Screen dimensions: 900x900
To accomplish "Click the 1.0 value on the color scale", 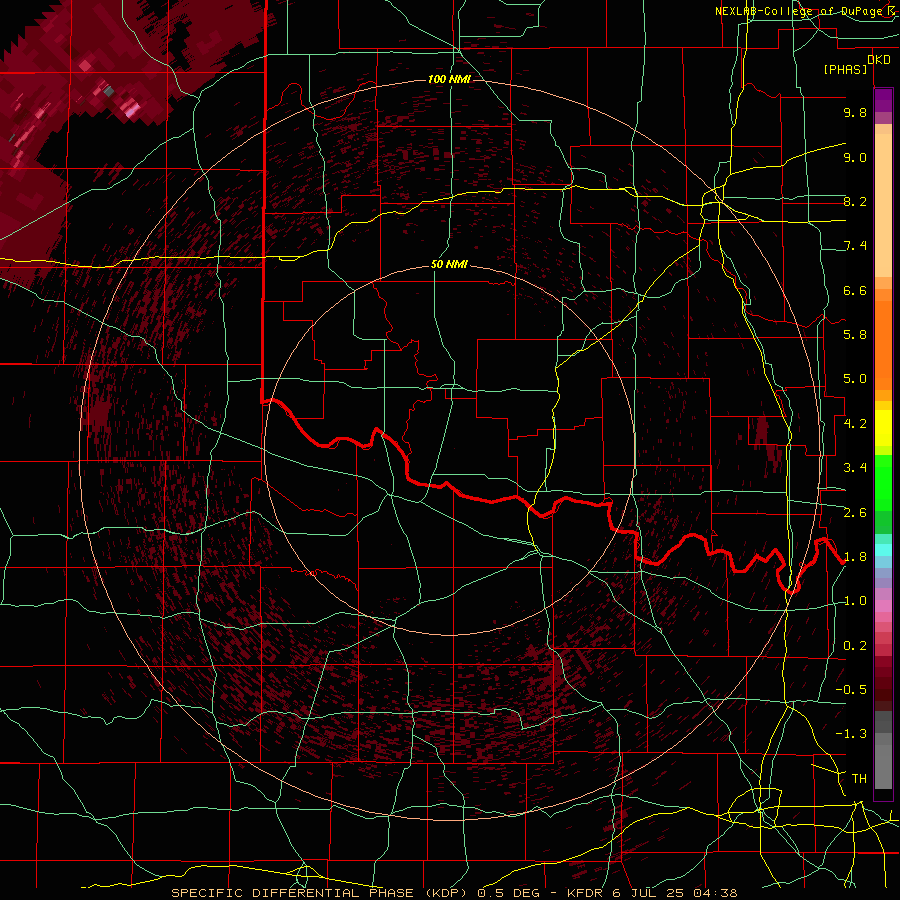I will point(855,602).
